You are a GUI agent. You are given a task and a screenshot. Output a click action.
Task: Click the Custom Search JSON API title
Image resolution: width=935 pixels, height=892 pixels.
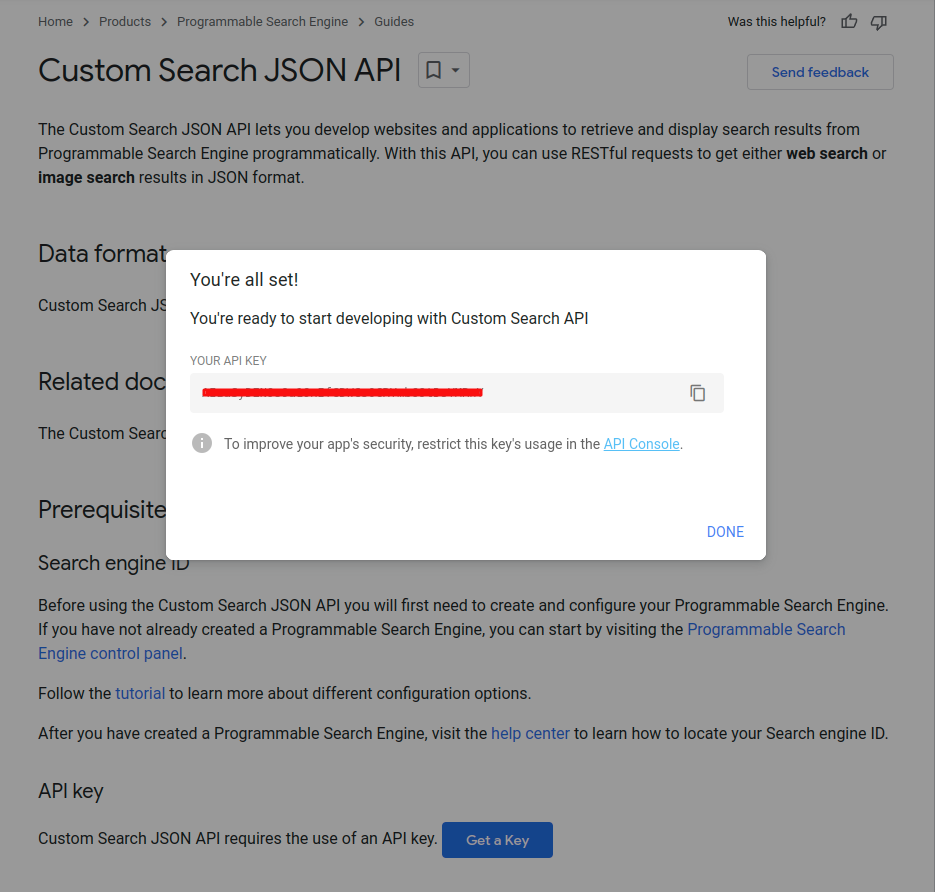219,70
